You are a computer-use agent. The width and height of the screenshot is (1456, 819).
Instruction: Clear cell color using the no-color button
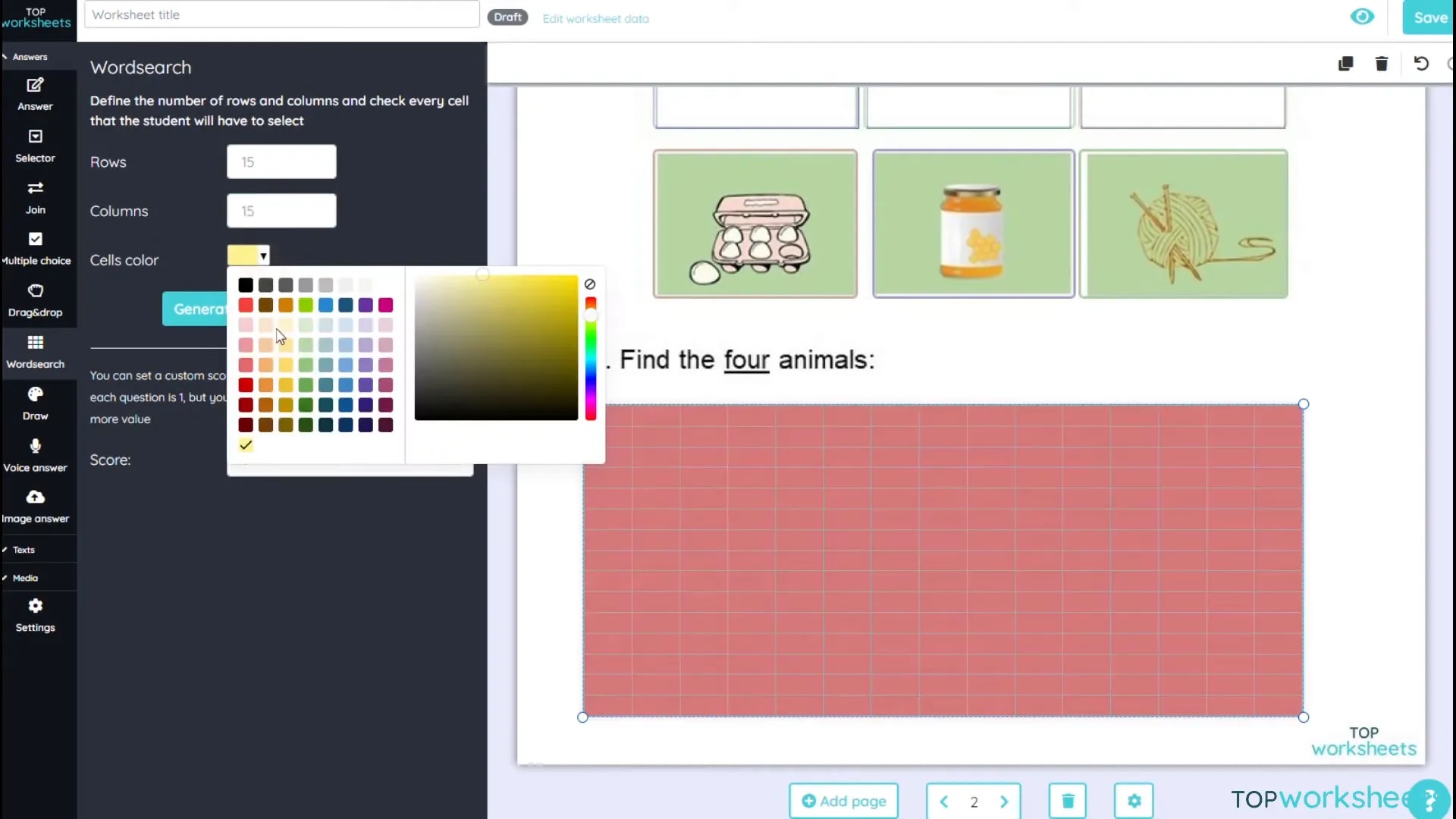[x=591, y=284]
